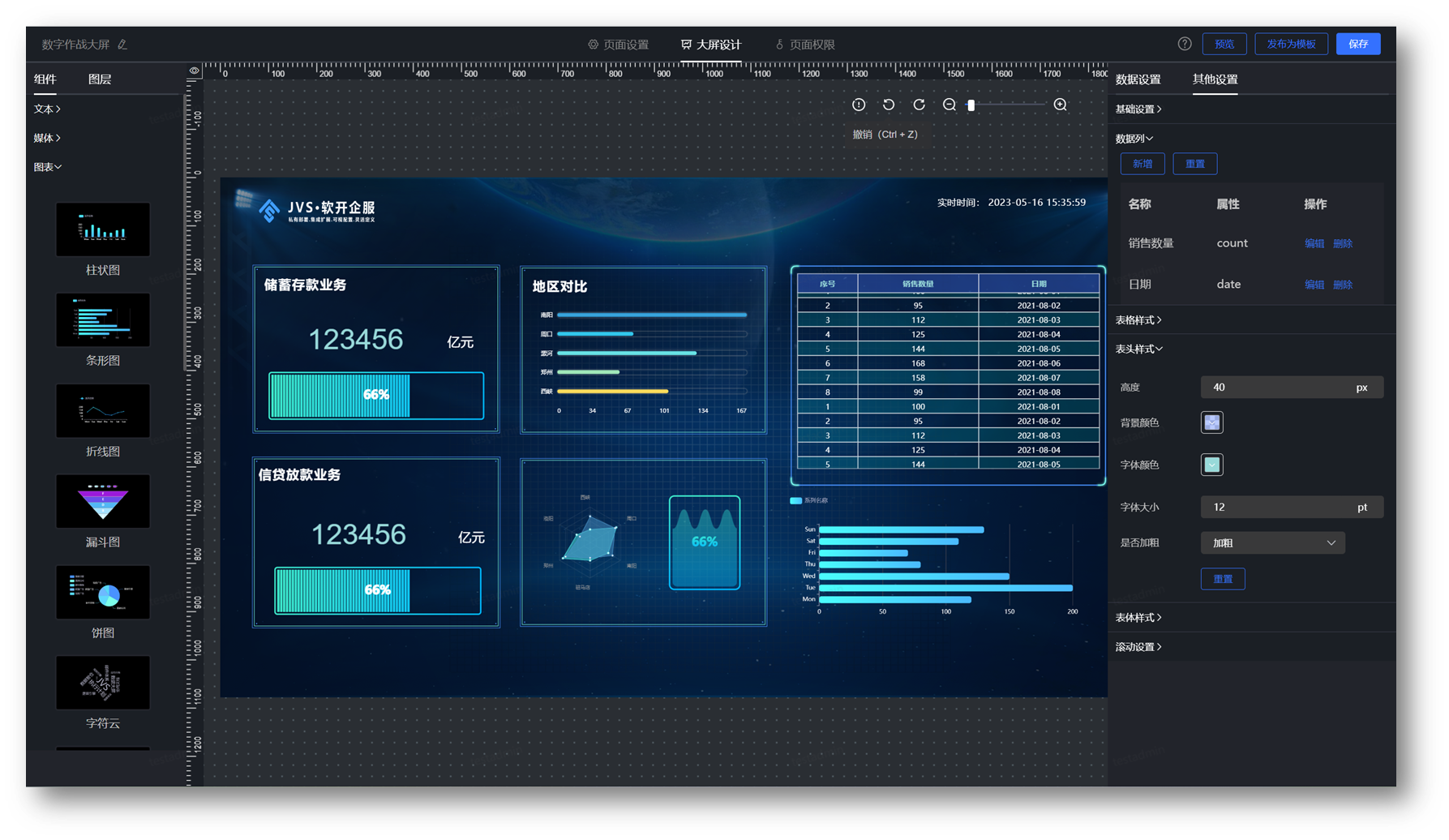Switch to the 组件 tab
Screen dimensions: 1449x840
click(45, 79)
